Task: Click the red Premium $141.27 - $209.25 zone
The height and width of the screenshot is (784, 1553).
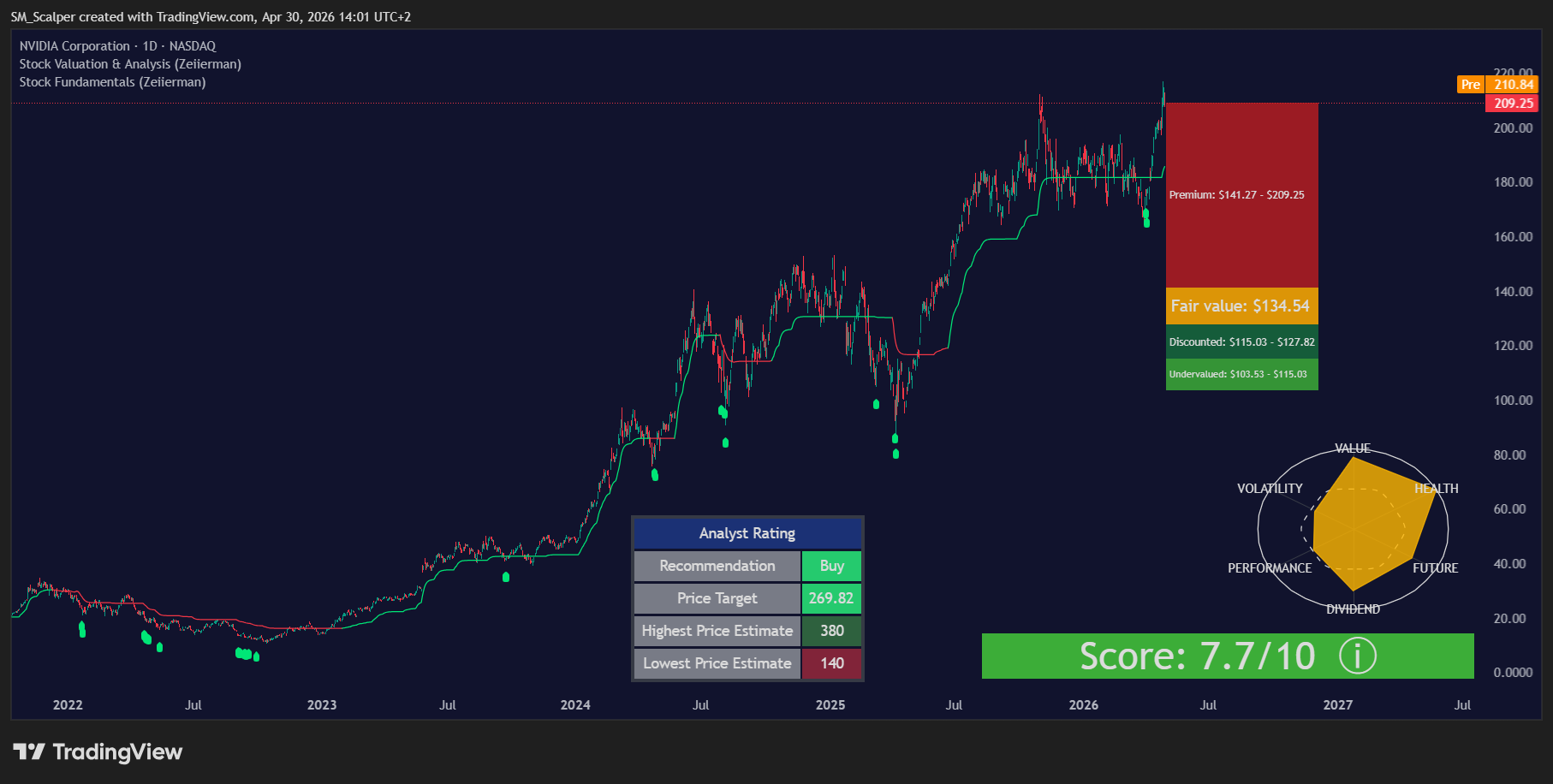Action: point(1241,195)
